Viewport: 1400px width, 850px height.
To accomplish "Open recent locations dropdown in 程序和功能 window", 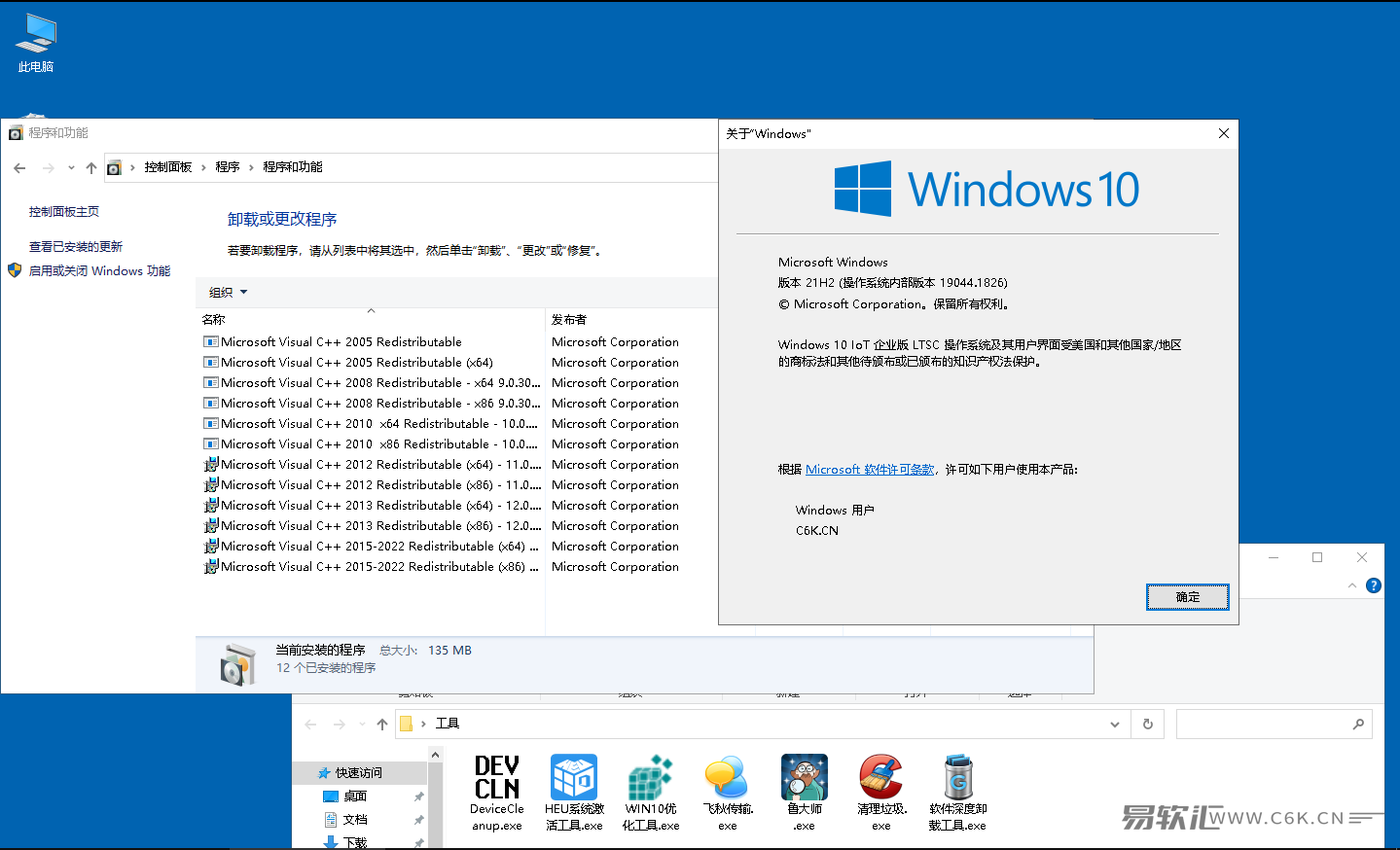I will pyautogui.click(x=71, y=168).
